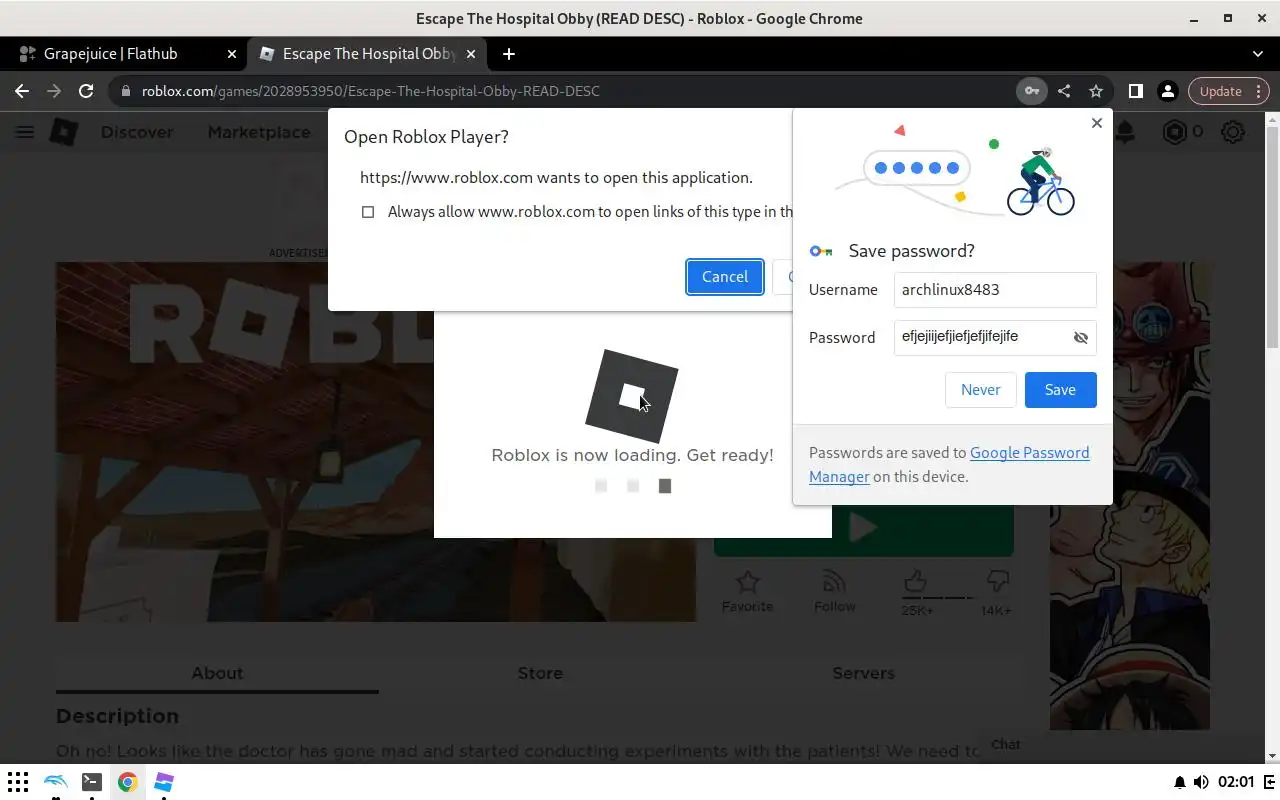Image resolution: width=1280 pixels, height=800 pixels.
Task: Select the Servers tab
Action: (863, 673)
